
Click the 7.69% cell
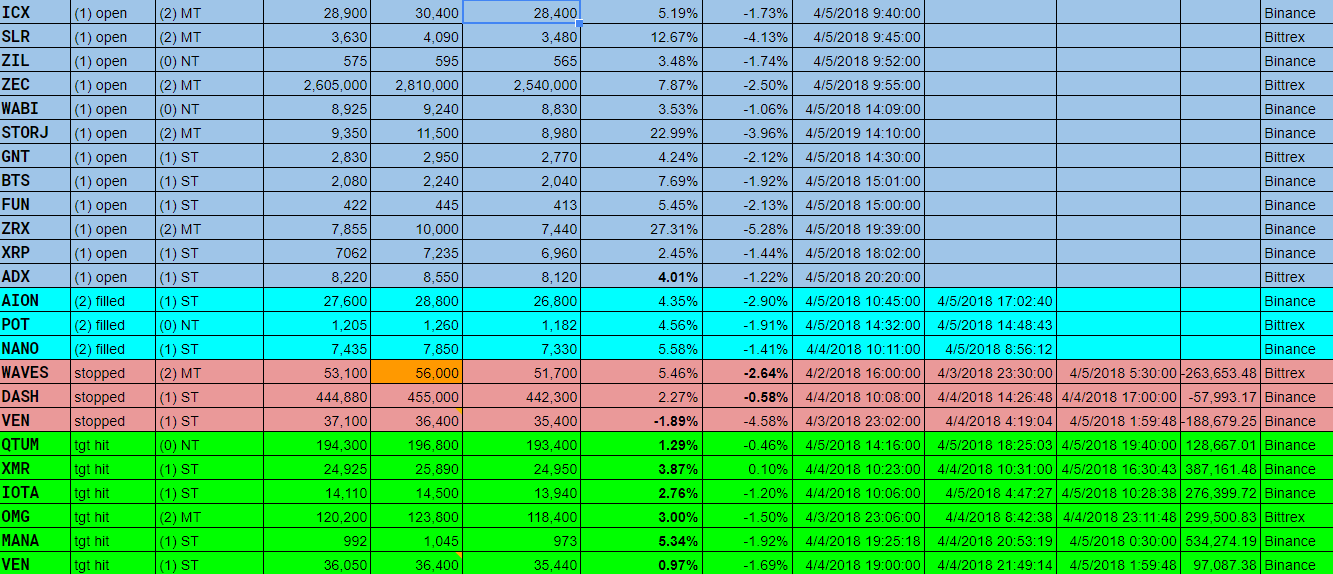pos(641,181)
